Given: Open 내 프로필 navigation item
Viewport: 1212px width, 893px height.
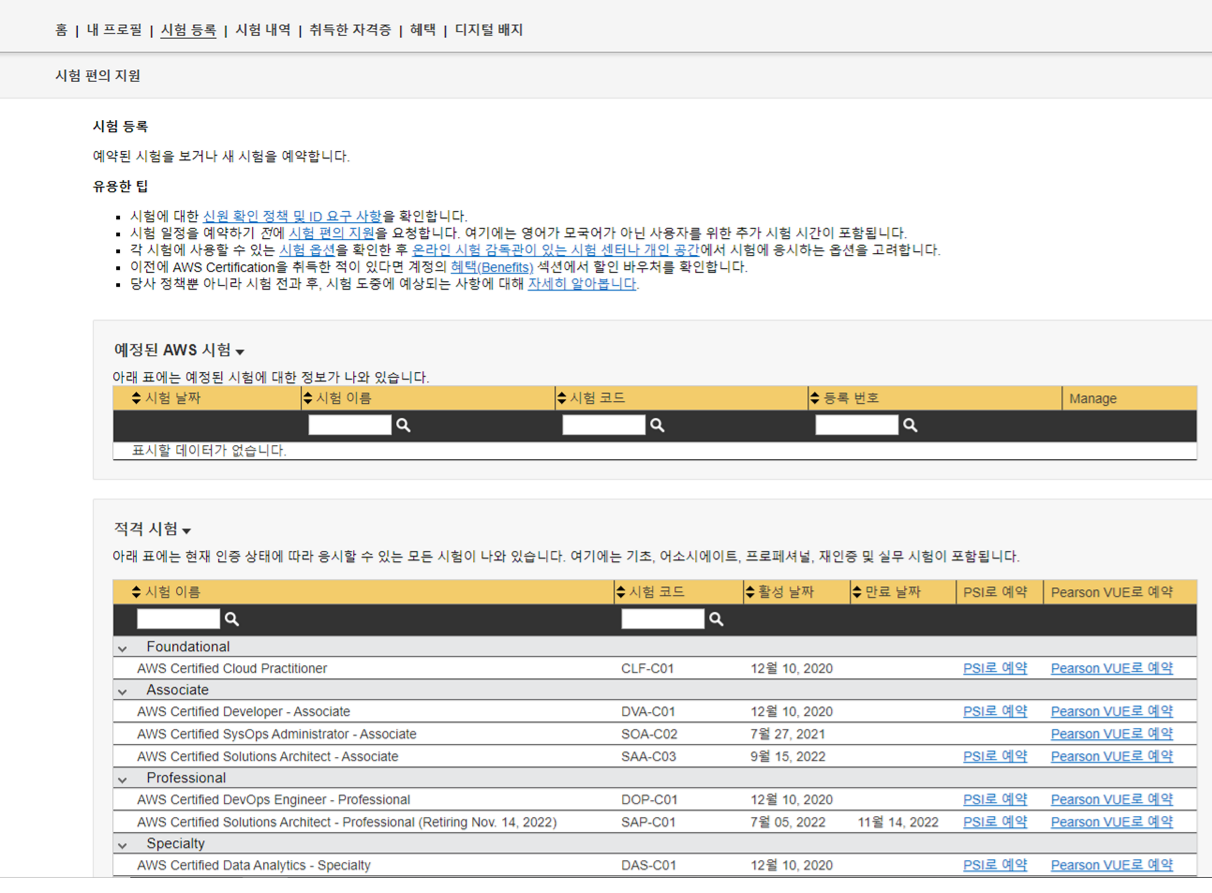Looking at the screenshot, I should point(114,30).
